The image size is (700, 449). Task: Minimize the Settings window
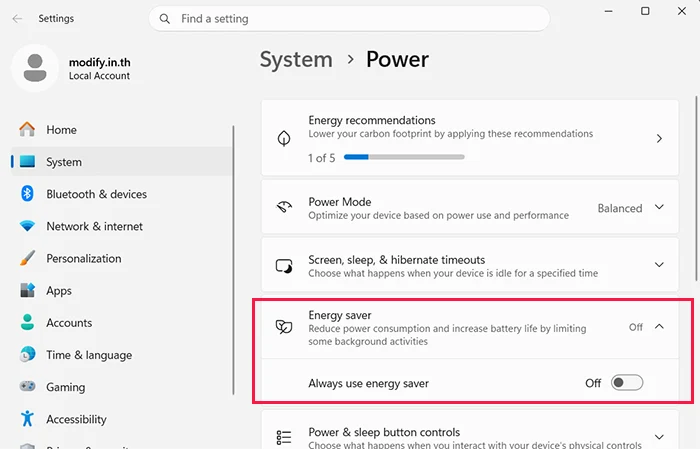(x=608, y=11)
